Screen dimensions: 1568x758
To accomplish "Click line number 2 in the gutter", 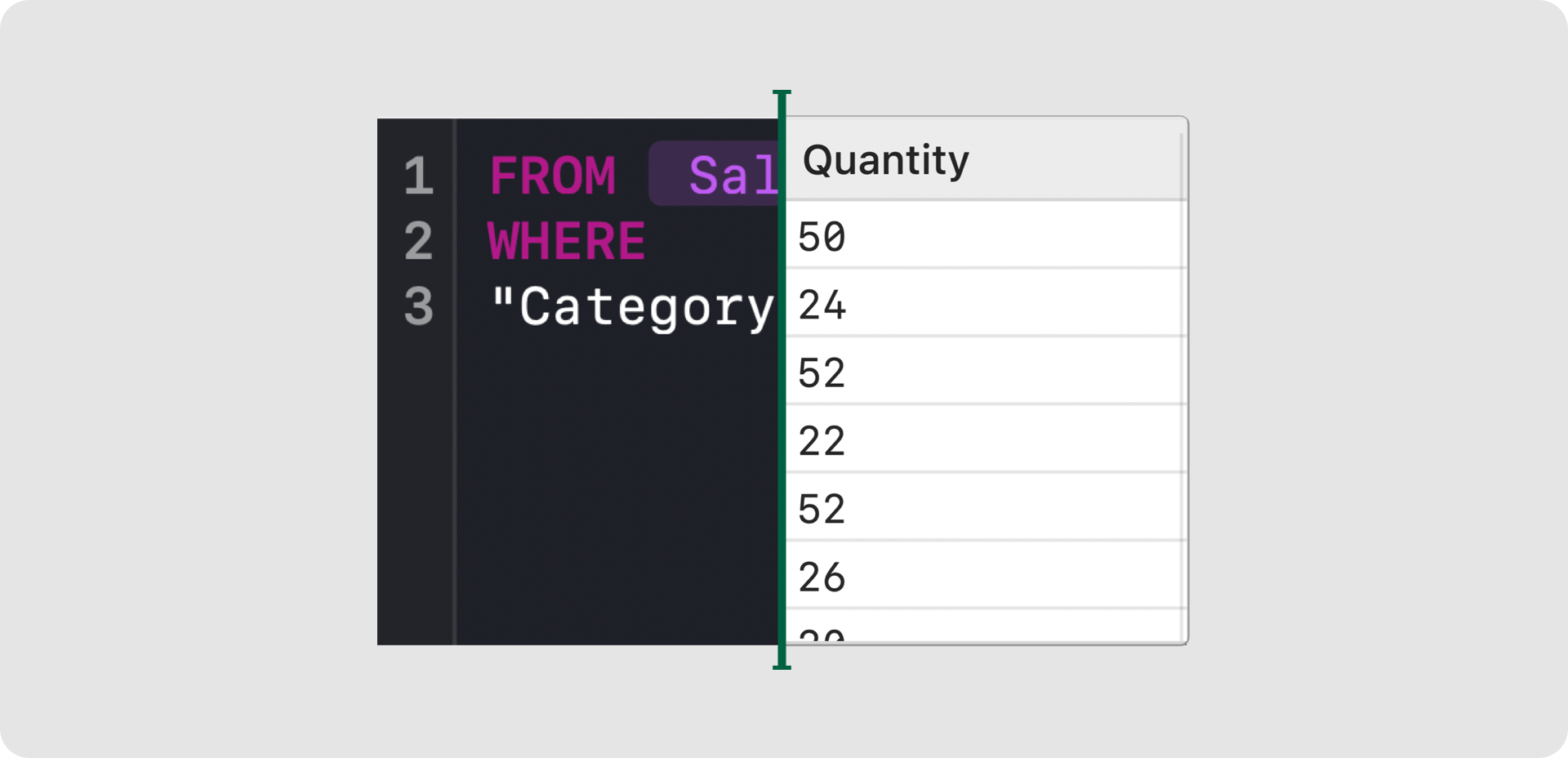I will point(418,241).
